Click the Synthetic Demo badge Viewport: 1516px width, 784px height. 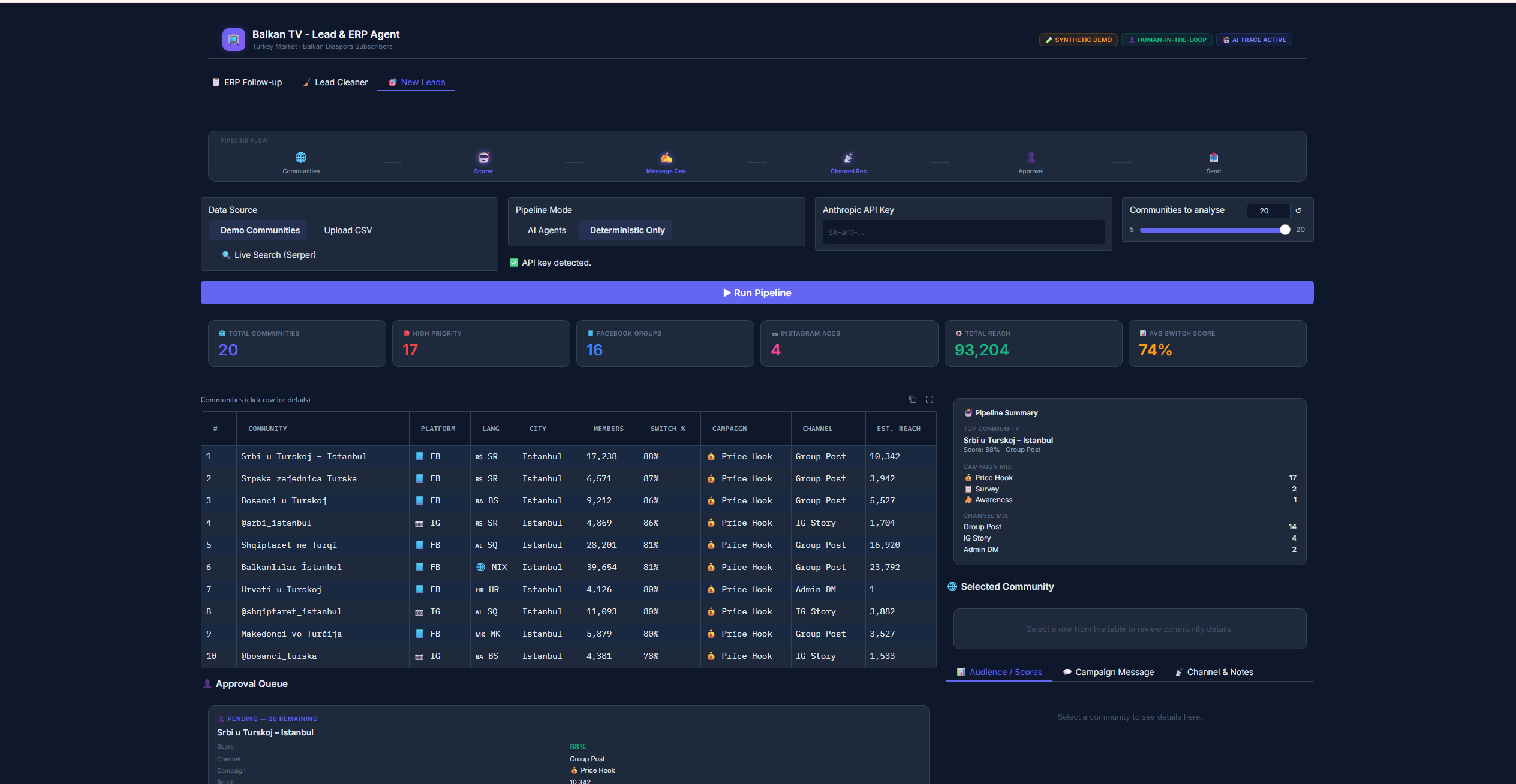[1078, 40]
